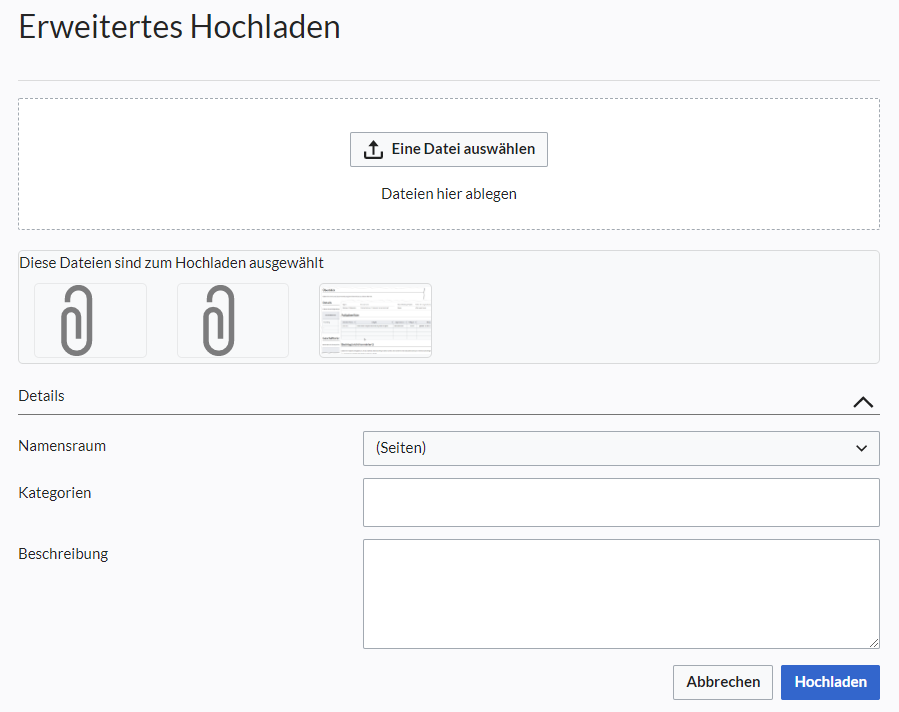Focus the Kategorien input field
Viewport: 899px width, 712px height.
[x=620, y=502]
